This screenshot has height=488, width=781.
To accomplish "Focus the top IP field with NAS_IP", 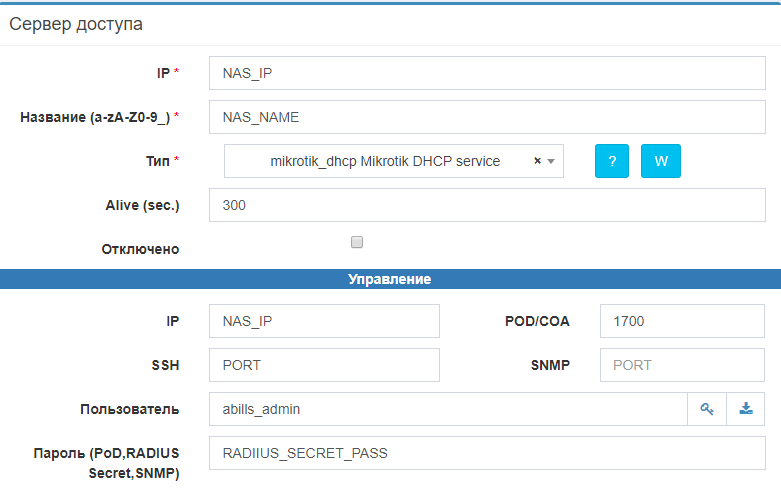I will [487, 73].
